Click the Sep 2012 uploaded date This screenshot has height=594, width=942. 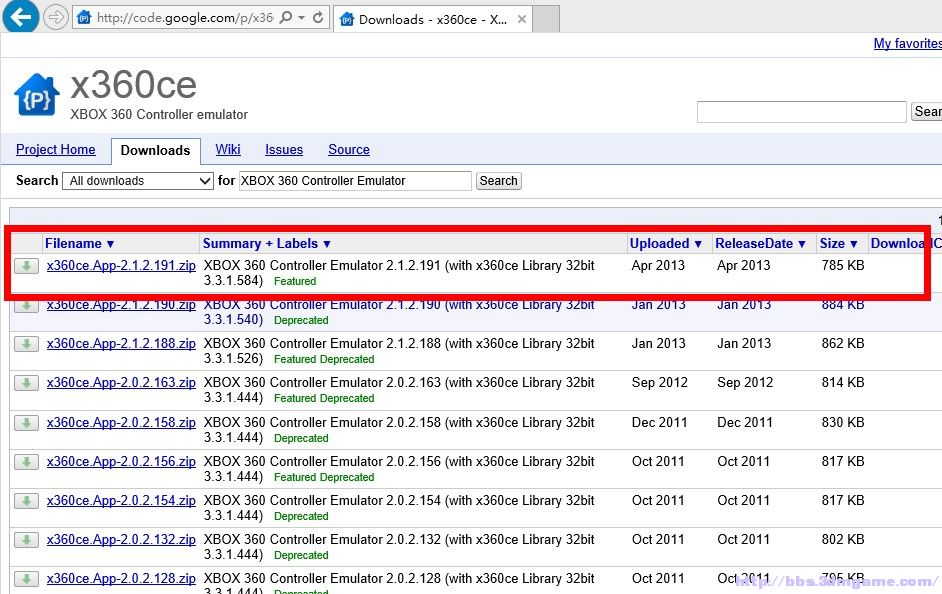[660, 383]
